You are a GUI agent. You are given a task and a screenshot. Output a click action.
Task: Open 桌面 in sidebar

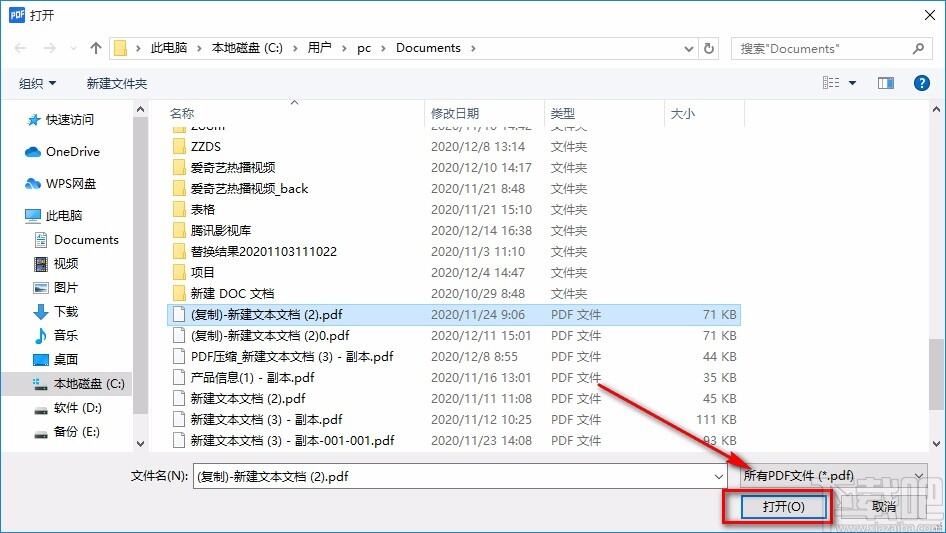[x=56, y=359]
